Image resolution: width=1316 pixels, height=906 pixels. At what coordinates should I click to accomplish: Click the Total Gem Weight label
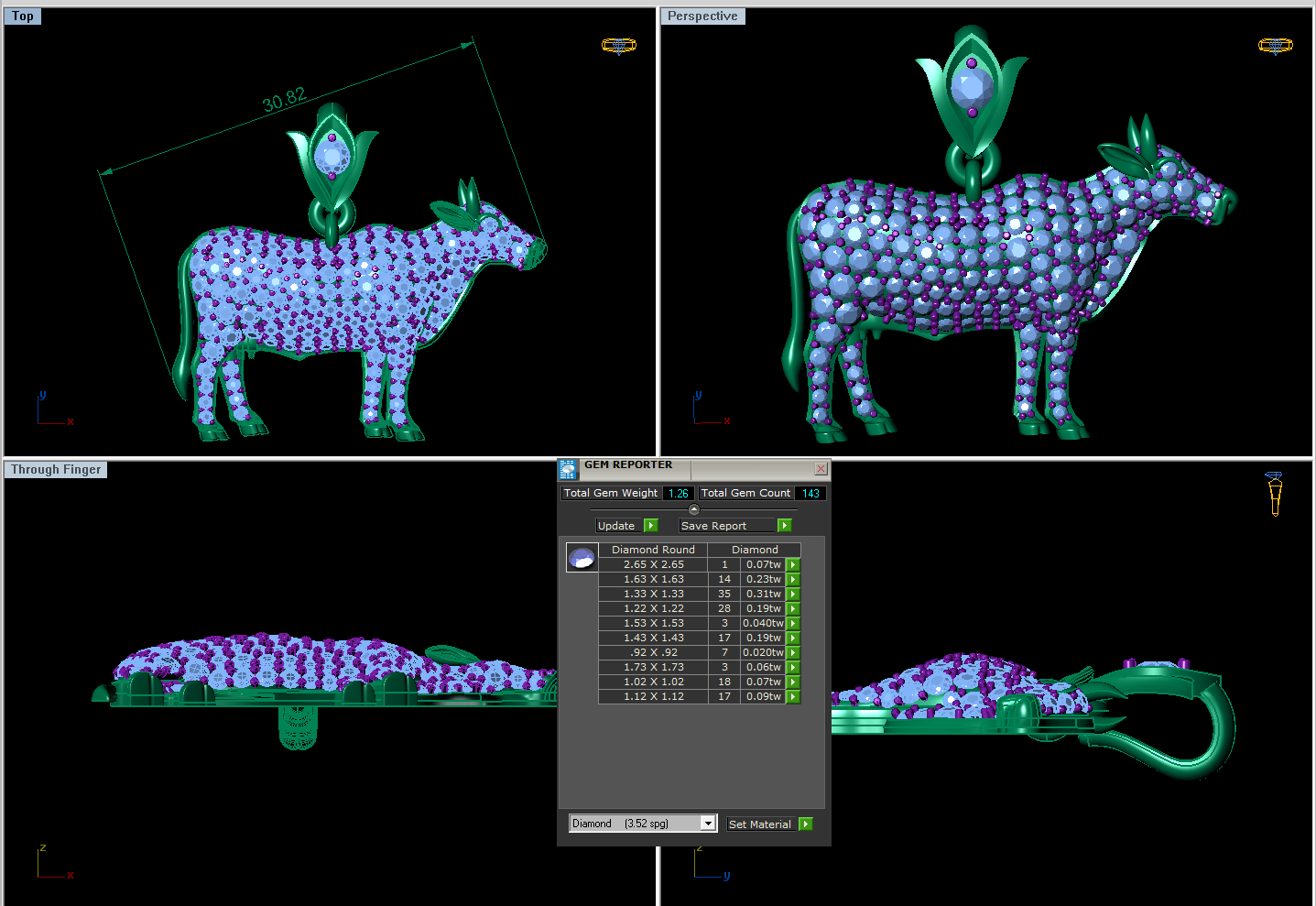611,494
